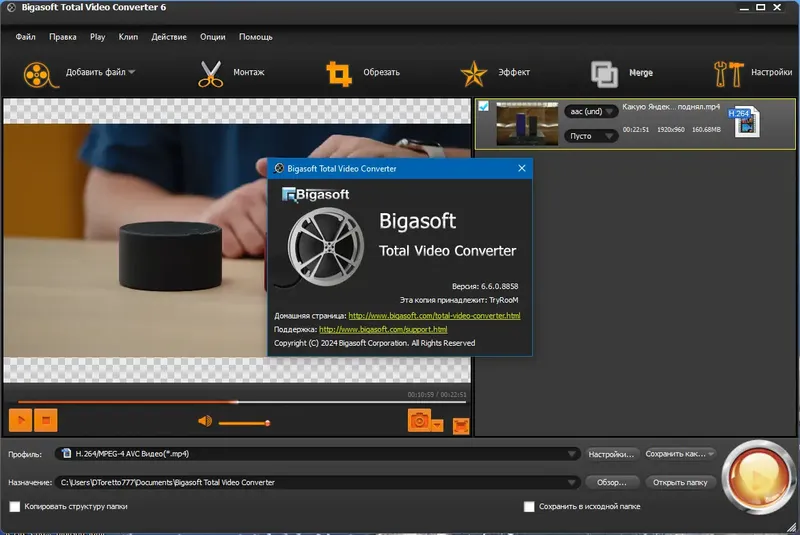Click the video seek progress bar
Image resolution: width=800 pixels, height=535 pixels.
(x=242, y=402)
